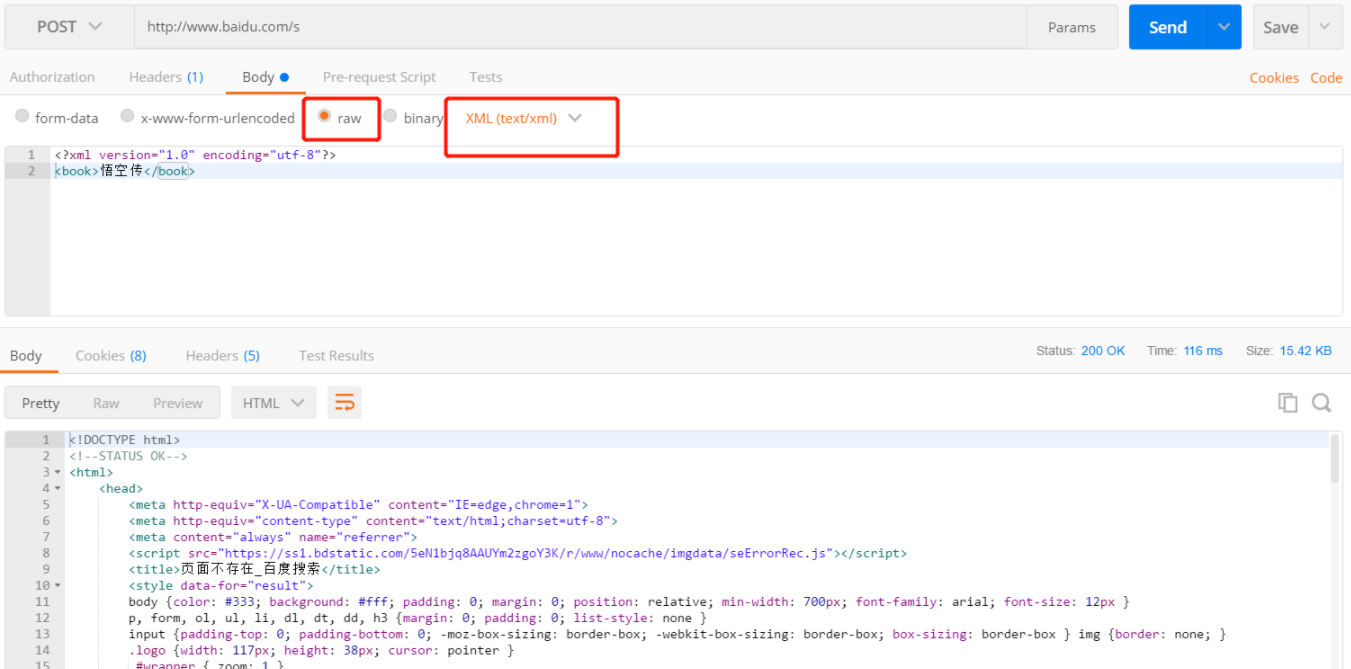Image resolution: width=1351 pixels, height=669 pixels.
Task: Send the request
Action: [1167, 27]
